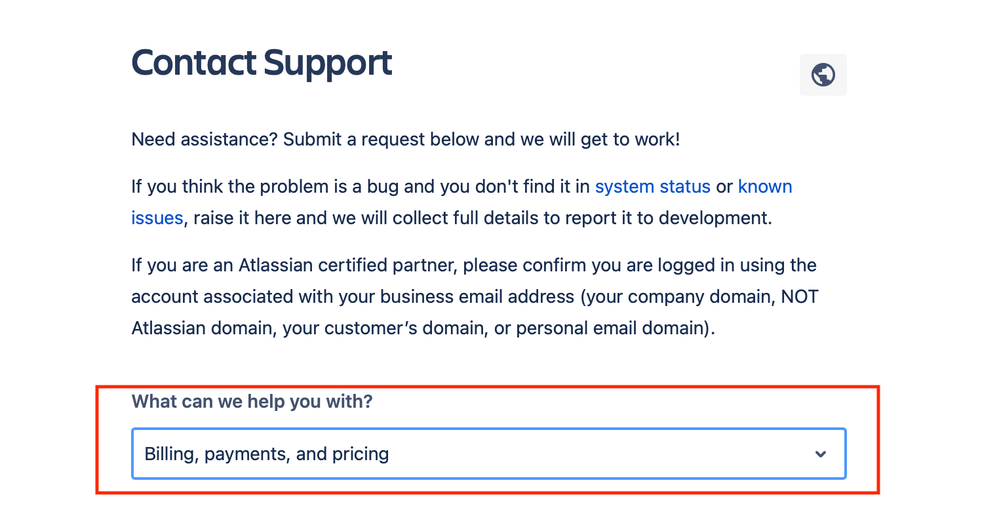Click the "Atlassian certified partner" phrase

[348, 265]
